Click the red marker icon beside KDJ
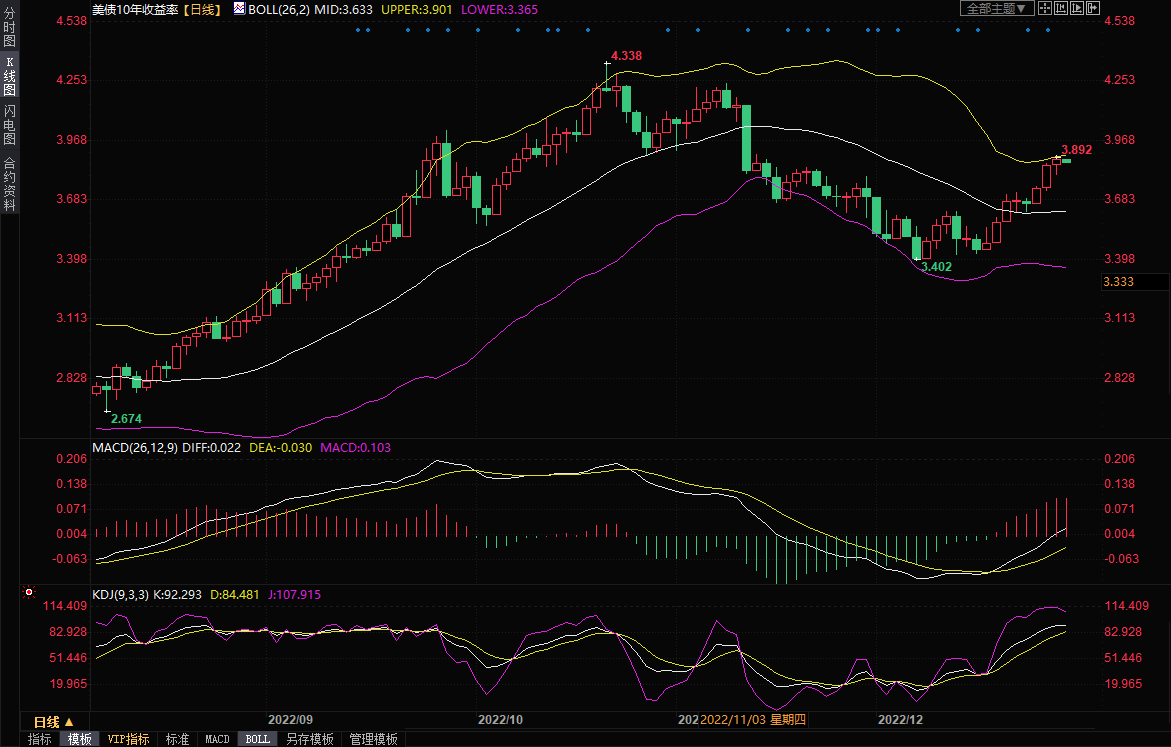The width and height of the screenshot is (1171, 747). pos(29,593)
